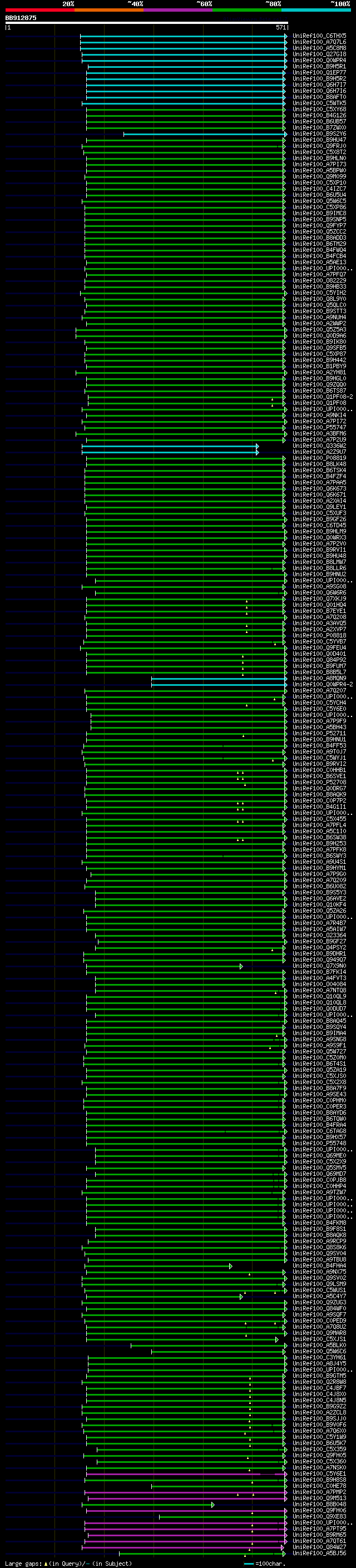This screenshot has height=1568, width=356.
Task: Select the UniRef100_Q6K673 label
Action: pos(319,489)
